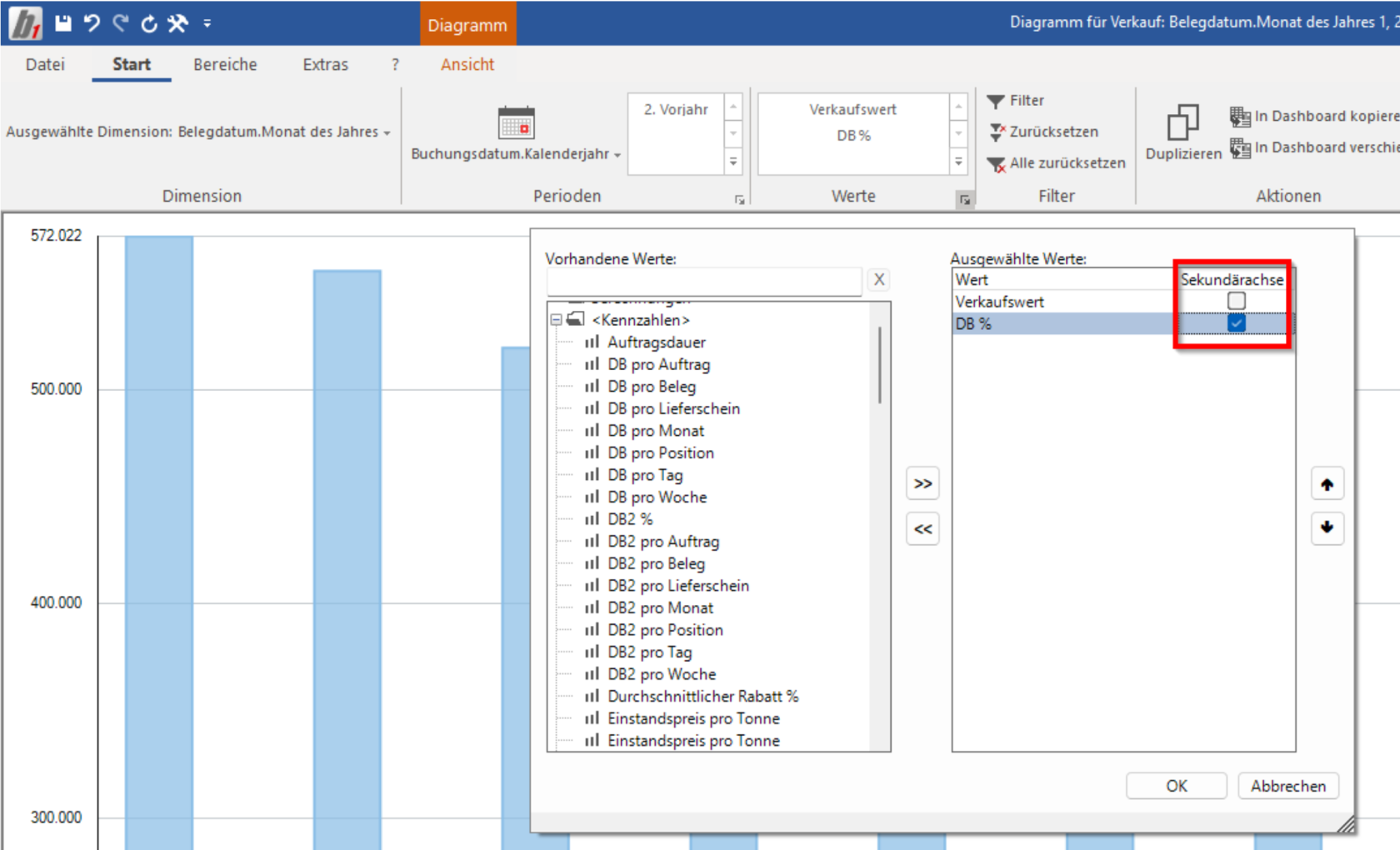Open the tools (wrench) icon in the title bar
The height and width of the screenshot is (850, 1400).
[x=177, y=23]
